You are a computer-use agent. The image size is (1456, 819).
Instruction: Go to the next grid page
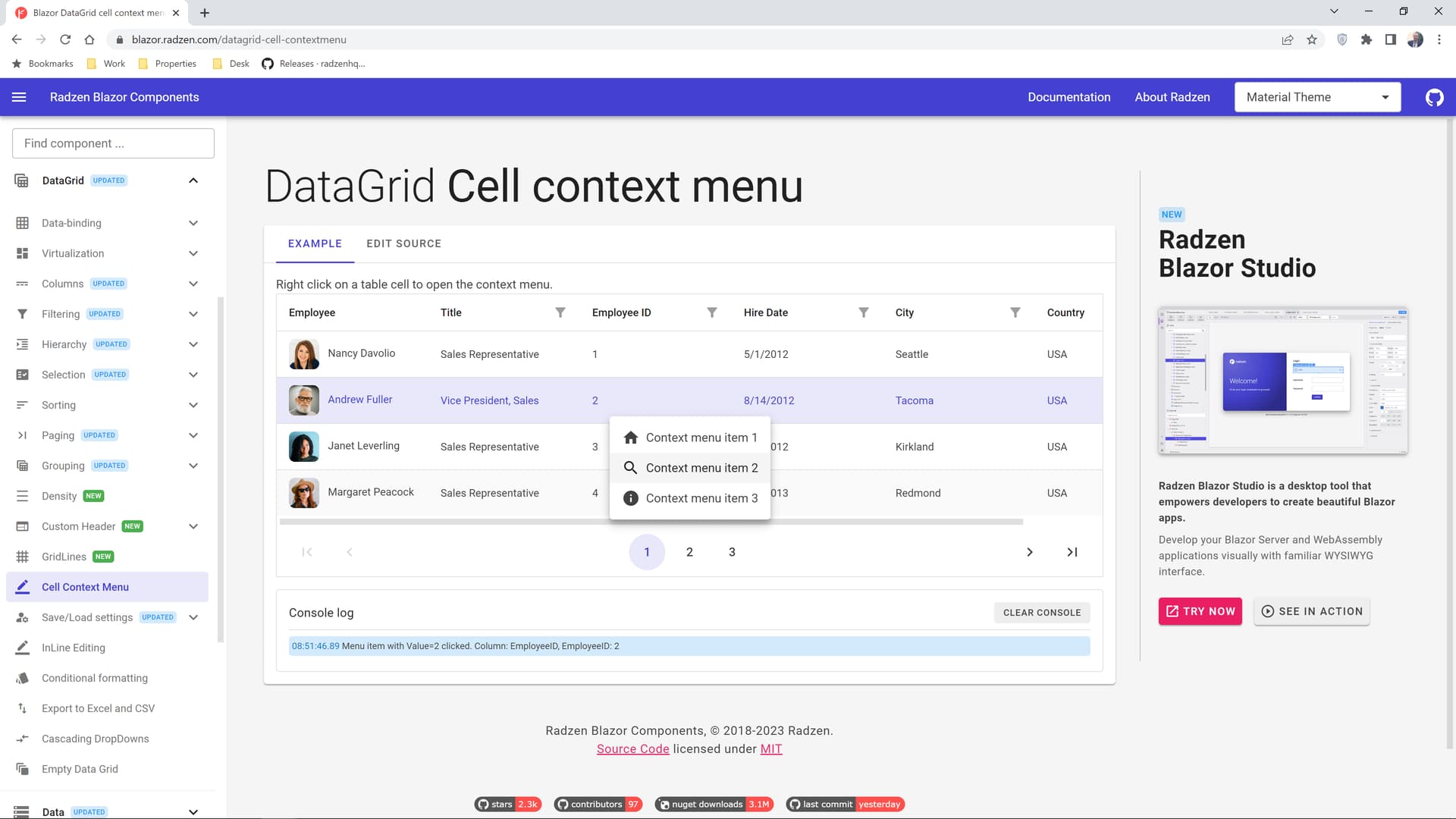[x=1030, y=552]
